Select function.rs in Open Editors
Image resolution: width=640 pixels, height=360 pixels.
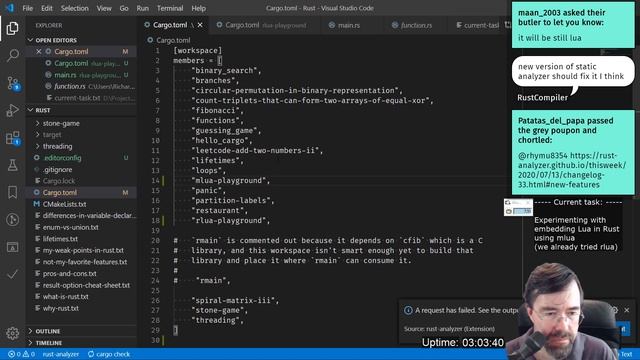click(70, 87)
